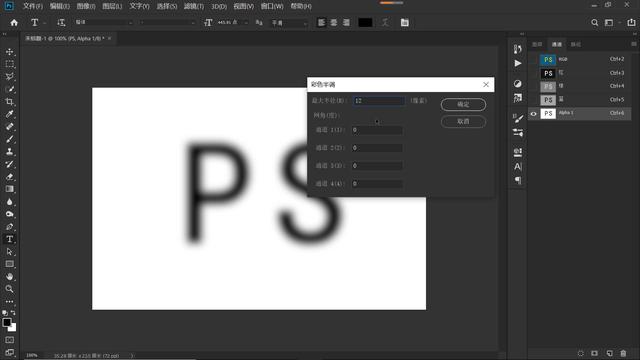Create new channel in Channels panel
This screenshot has width=640, height=360.
609,353
